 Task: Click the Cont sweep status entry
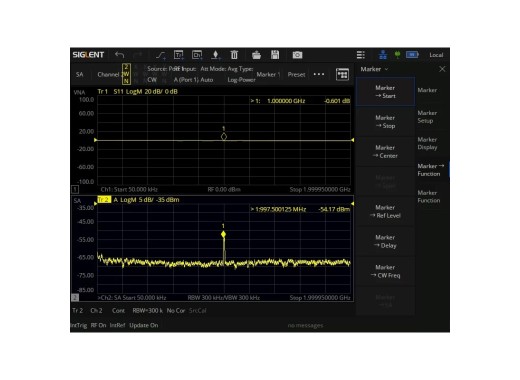click(x=118, y=311)
